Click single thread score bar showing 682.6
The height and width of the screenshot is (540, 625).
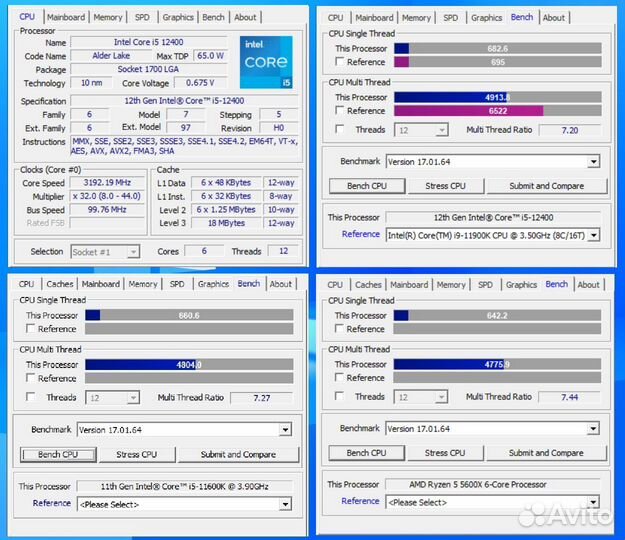[498, 48]
